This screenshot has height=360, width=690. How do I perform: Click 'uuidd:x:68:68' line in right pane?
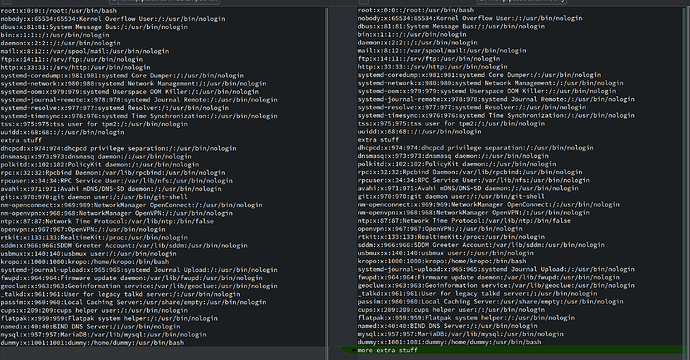[419, 132]
